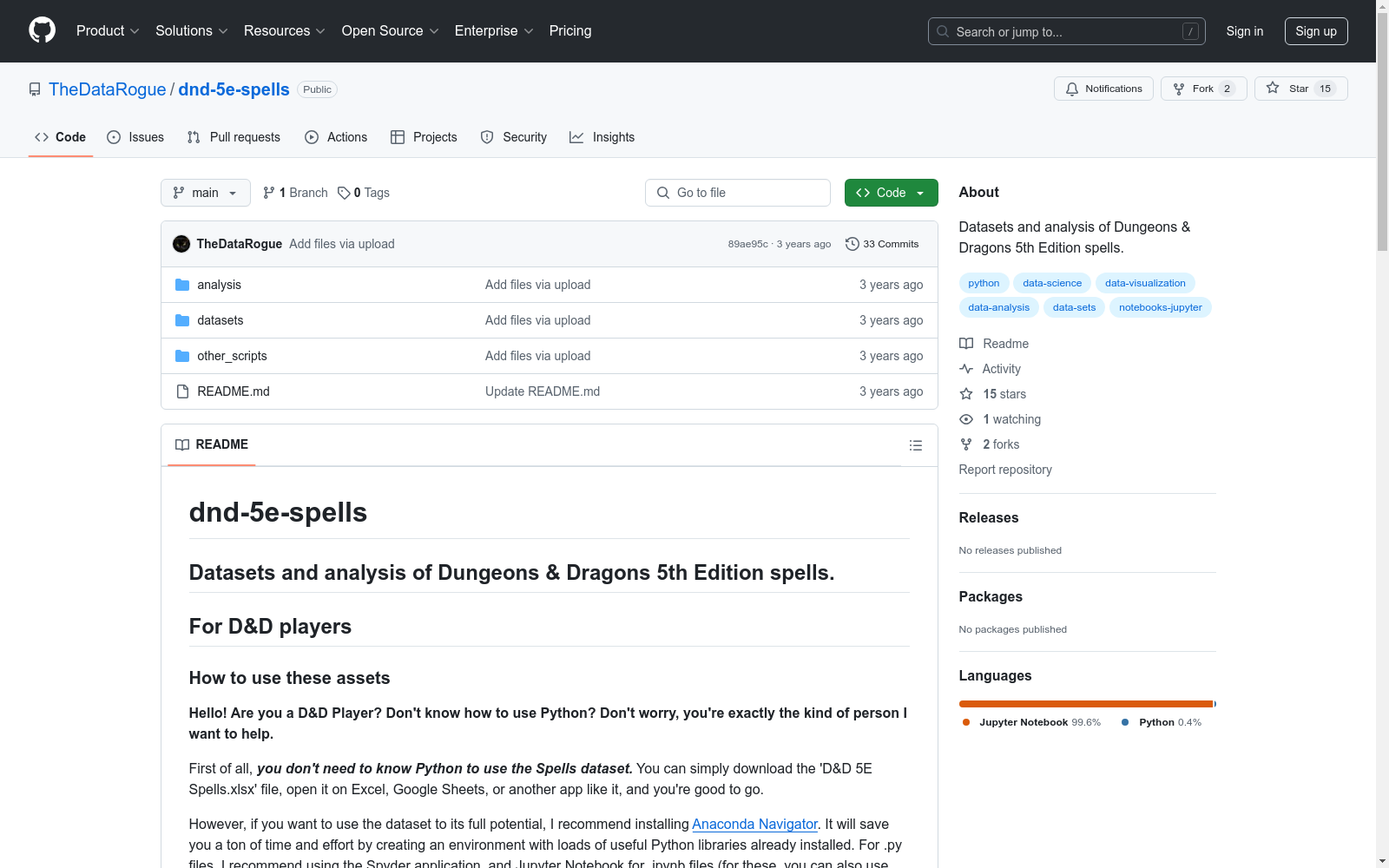This screenshot has width=1389, height=868.
Task: Focus the Search or jump to field
Action: pyautogui.click(x=1067, y=31)
